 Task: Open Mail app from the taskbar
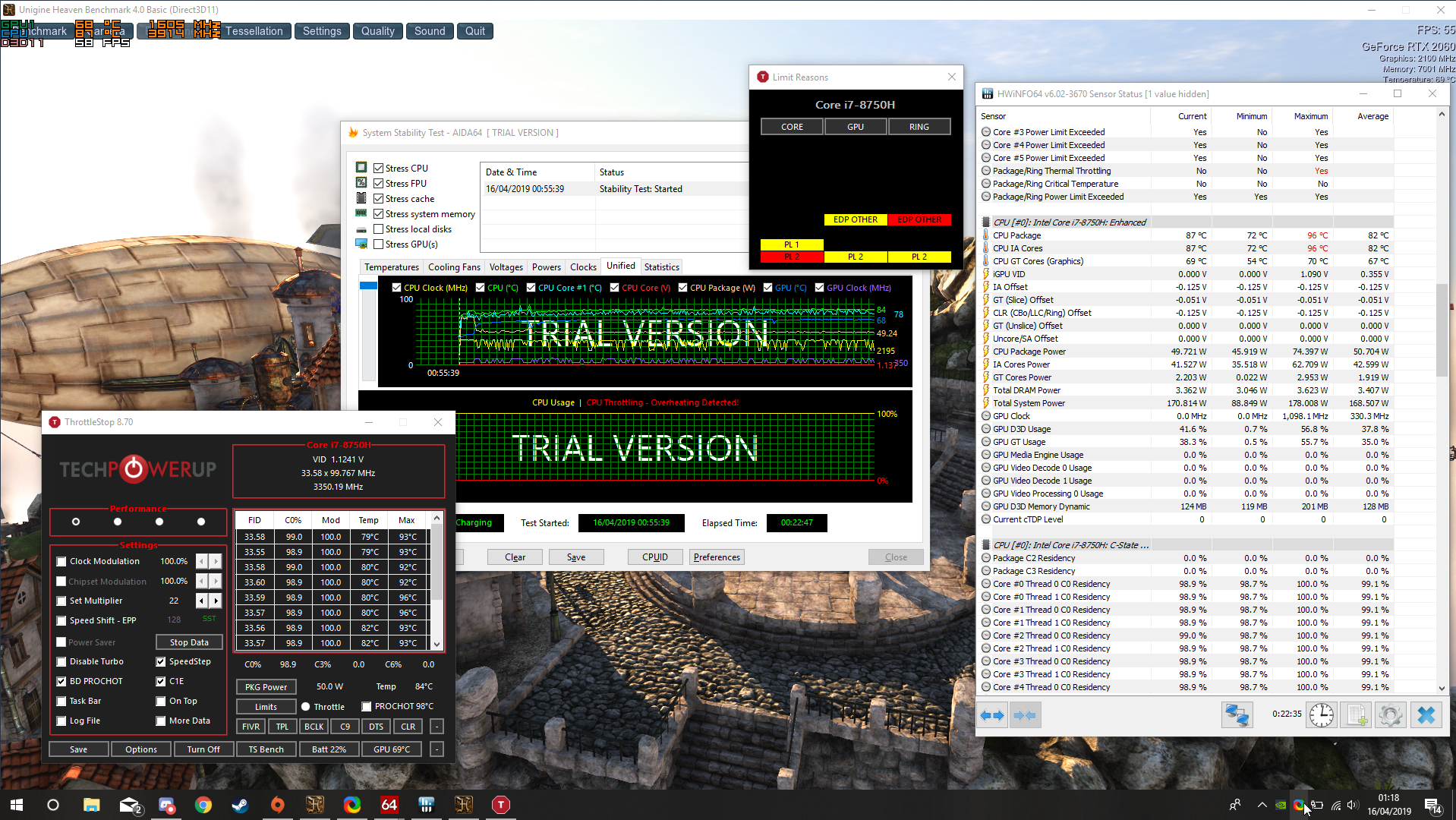coord(131,805)
